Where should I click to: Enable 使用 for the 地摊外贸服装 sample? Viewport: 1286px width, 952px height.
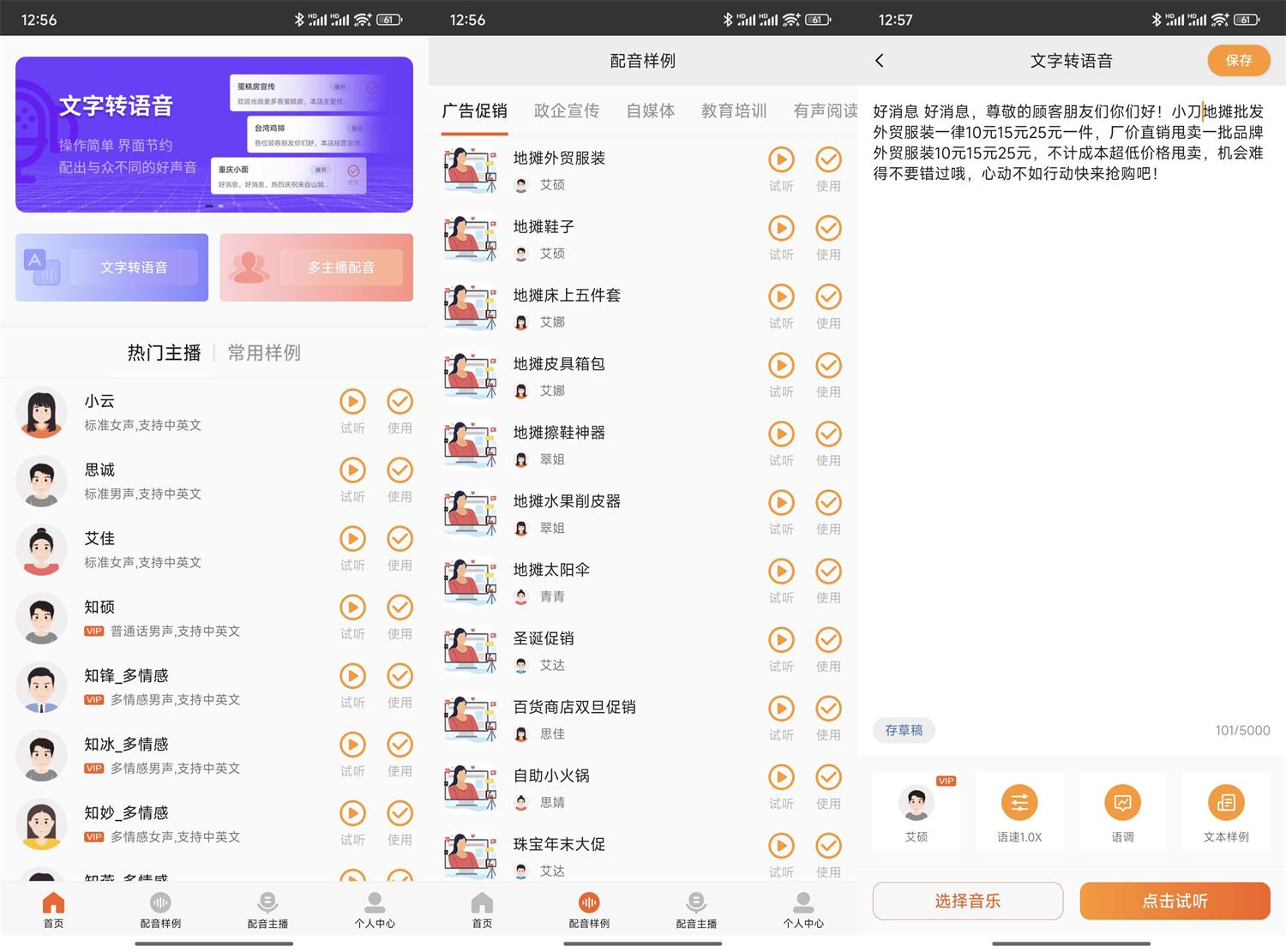point(828,161)
